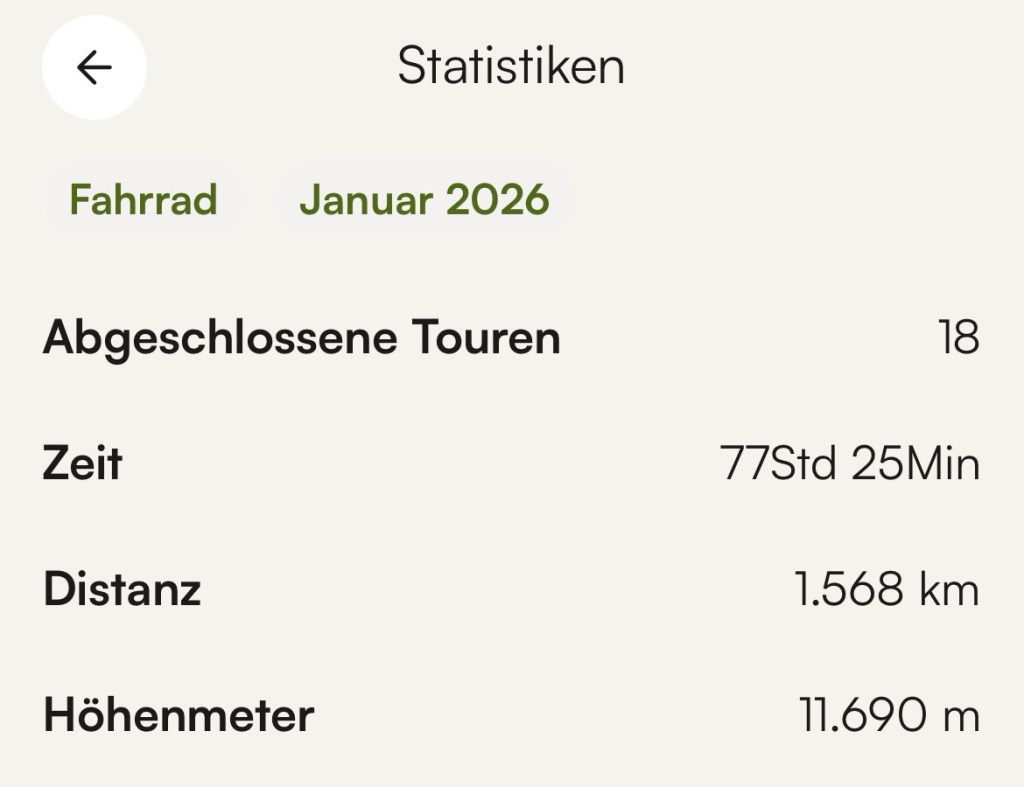Click the Distanz label
The image size is (1024, 787).
[x=122, y=590]
